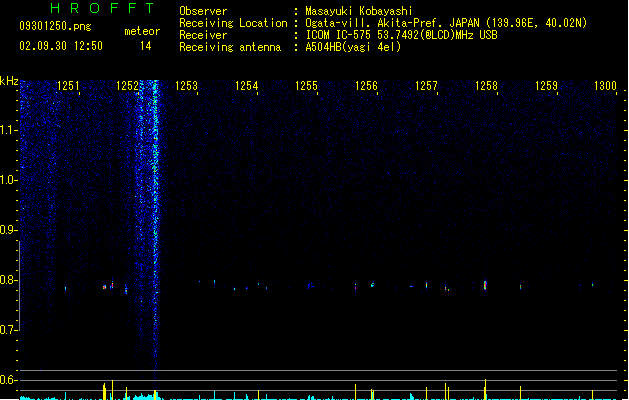Click the 0.7 kHz frequency label
The image size is (629, 400).
(x=8, y=330)
